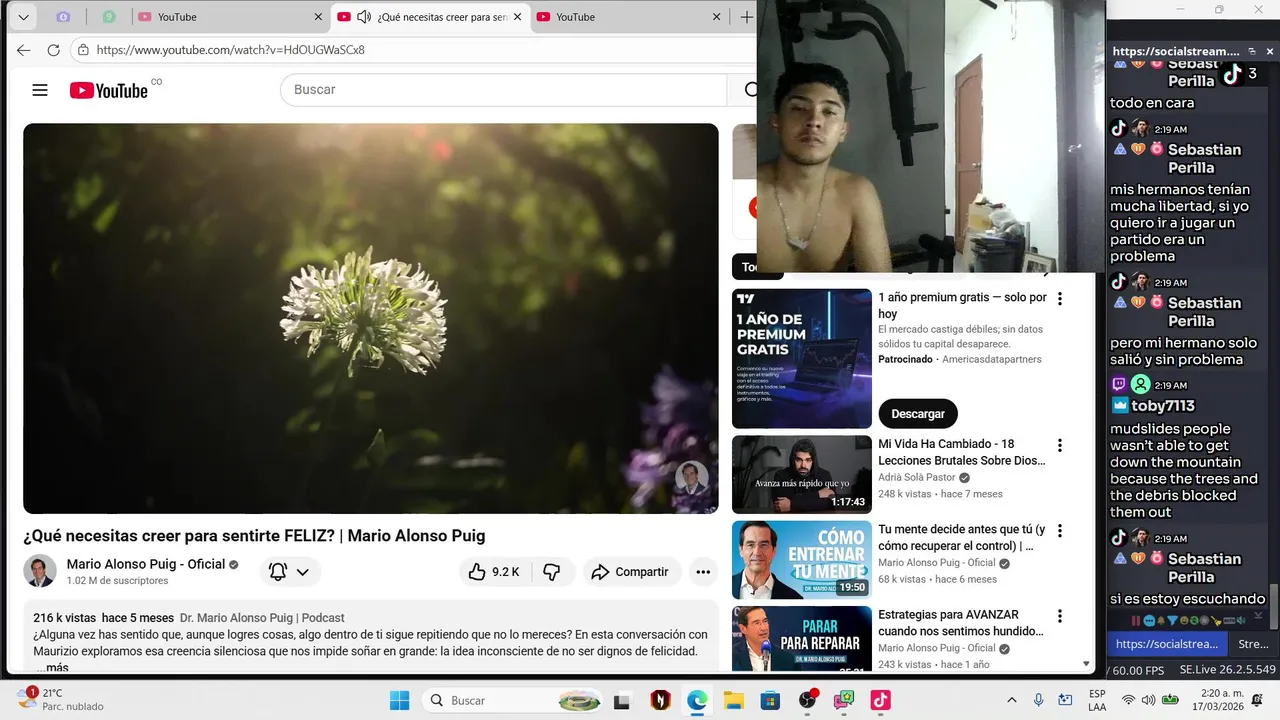This screenshot has height=720, width=1280.
Task: Click the Descargar ad button
Action: pos(918,413)
